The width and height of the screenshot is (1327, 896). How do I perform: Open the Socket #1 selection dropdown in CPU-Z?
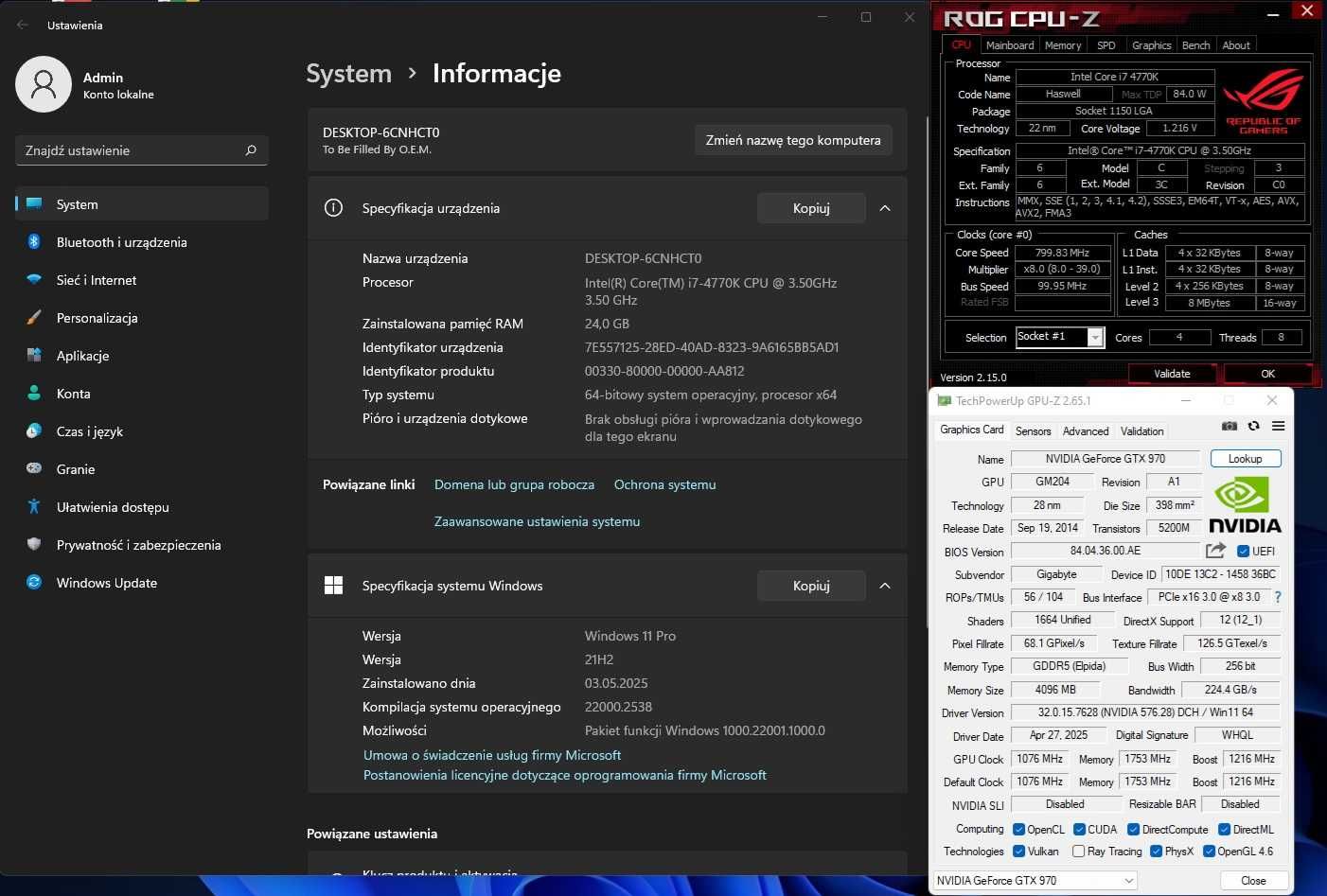point(1059,337)
